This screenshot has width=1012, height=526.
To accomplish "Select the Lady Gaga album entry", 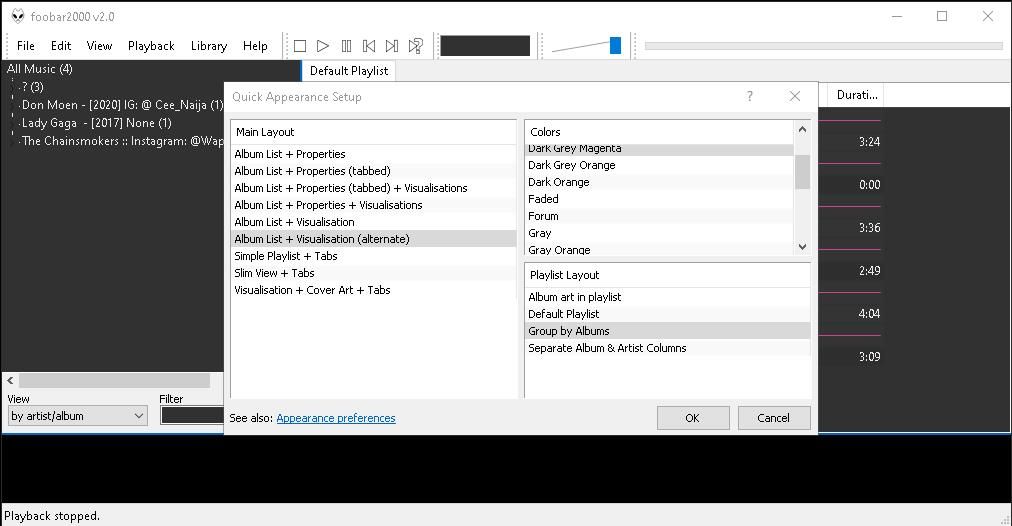I will click(x=96, y=123).
